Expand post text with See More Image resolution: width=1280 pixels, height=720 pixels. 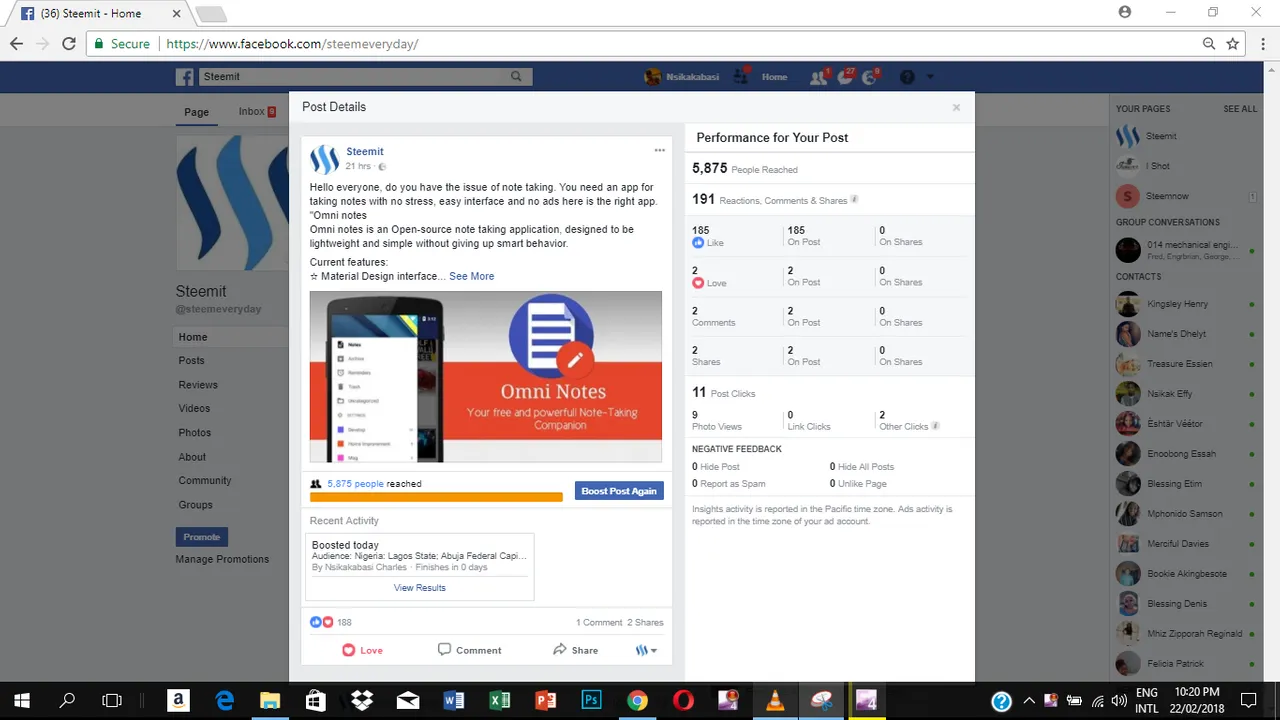(x=471, y=276)
